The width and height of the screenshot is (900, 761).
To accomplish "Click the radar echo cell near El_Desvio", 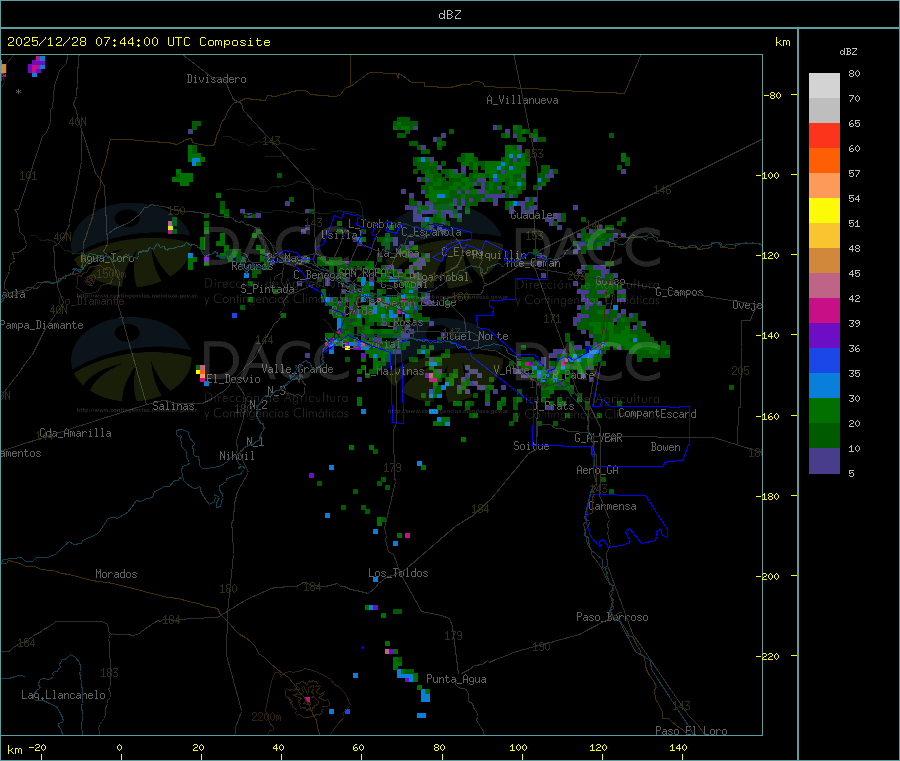I will 201,374.
